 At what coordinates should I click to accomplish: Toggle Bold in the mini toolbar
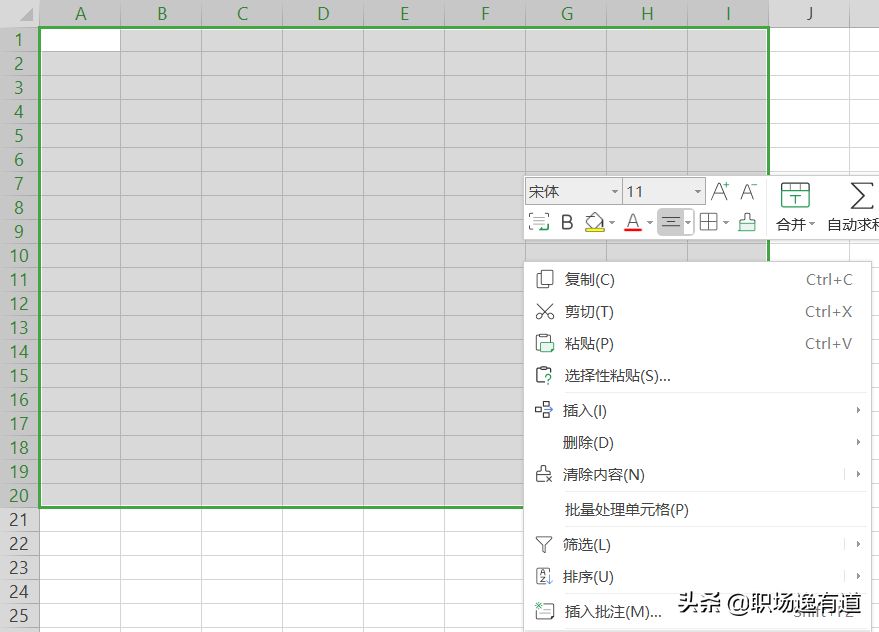567,223
